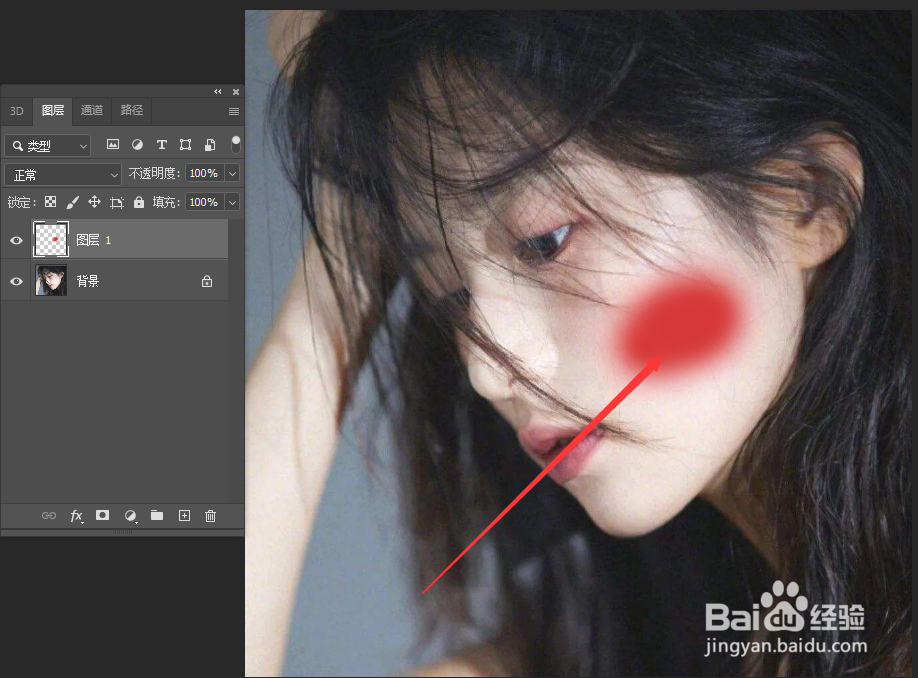
Task: Open the 路径 (Paths) tab
Action: pyautogui.click(x=132, y=110)
